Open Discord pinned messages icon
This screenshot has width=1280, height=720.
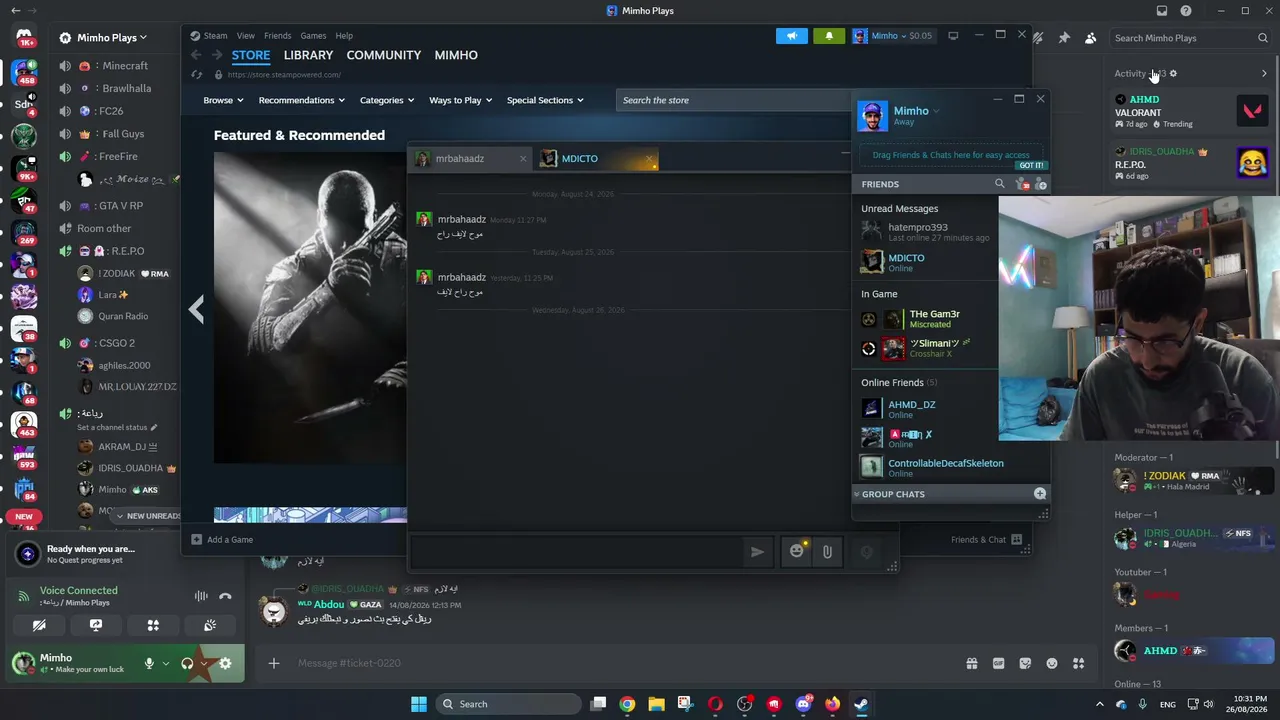1064,38
